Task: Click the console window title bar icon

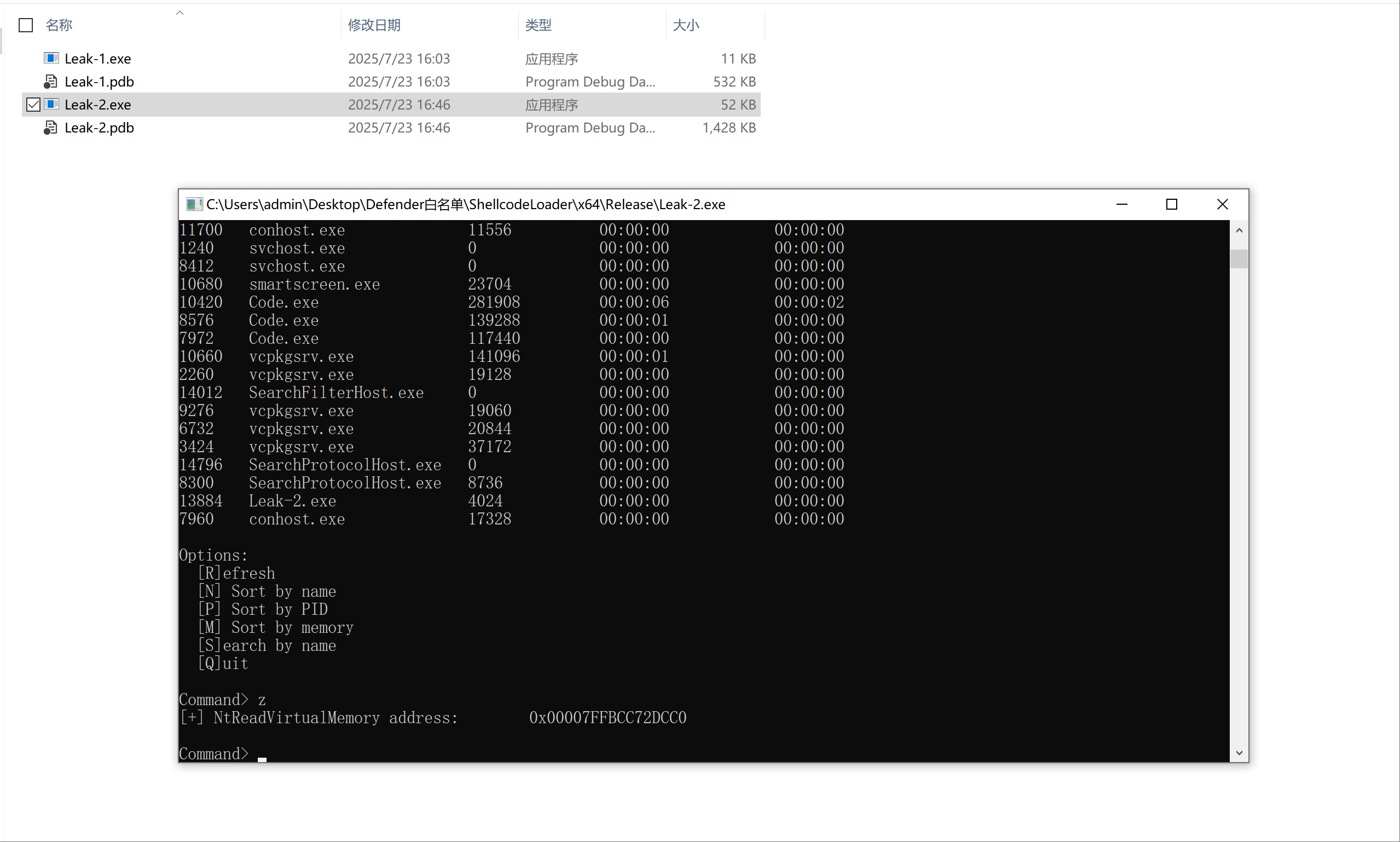Action: [x=193, y=204]
